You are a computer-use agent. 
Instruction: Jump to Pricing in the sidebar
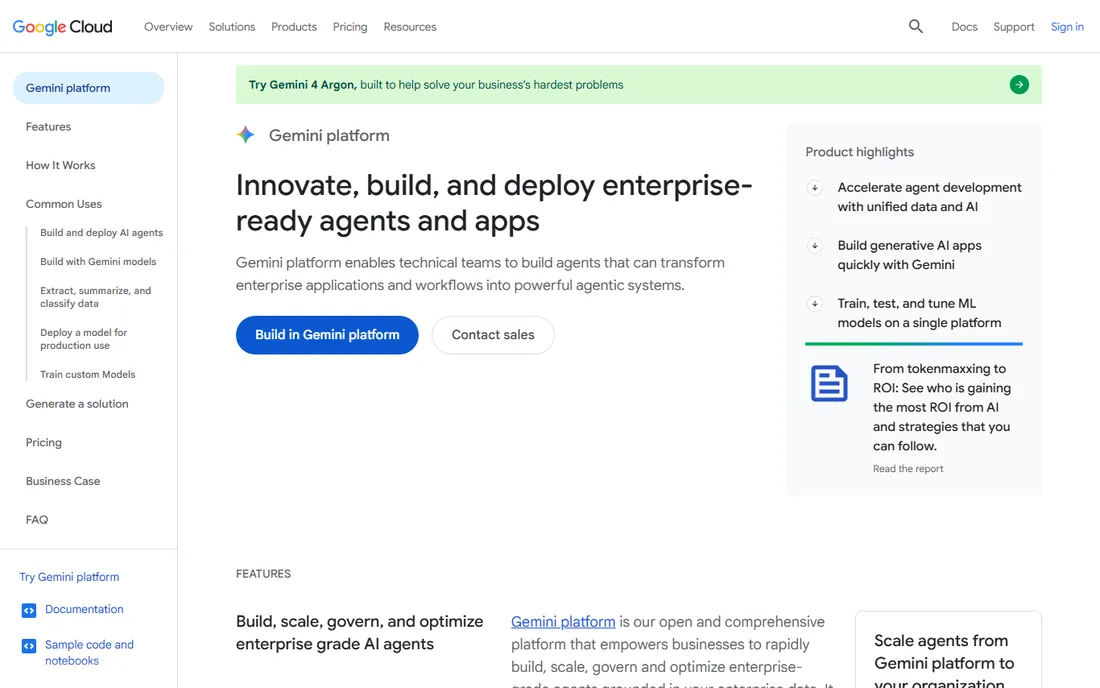coord(43,443)
